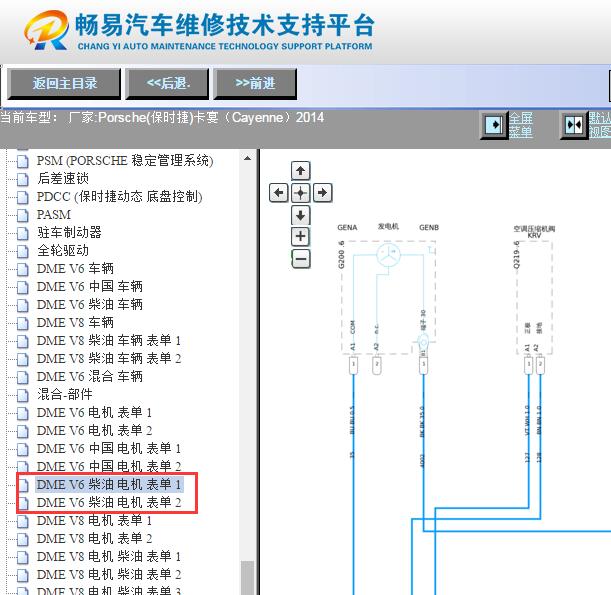Click the generator symbol in wiring diagram

tap(388, 255)
